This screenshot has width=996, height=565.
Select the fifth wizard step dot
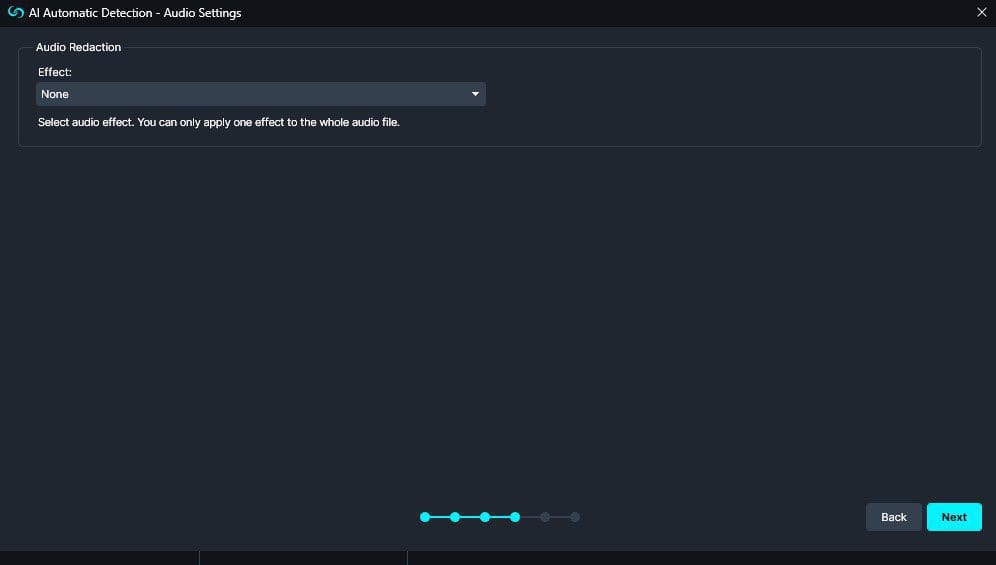pos(545,517)
